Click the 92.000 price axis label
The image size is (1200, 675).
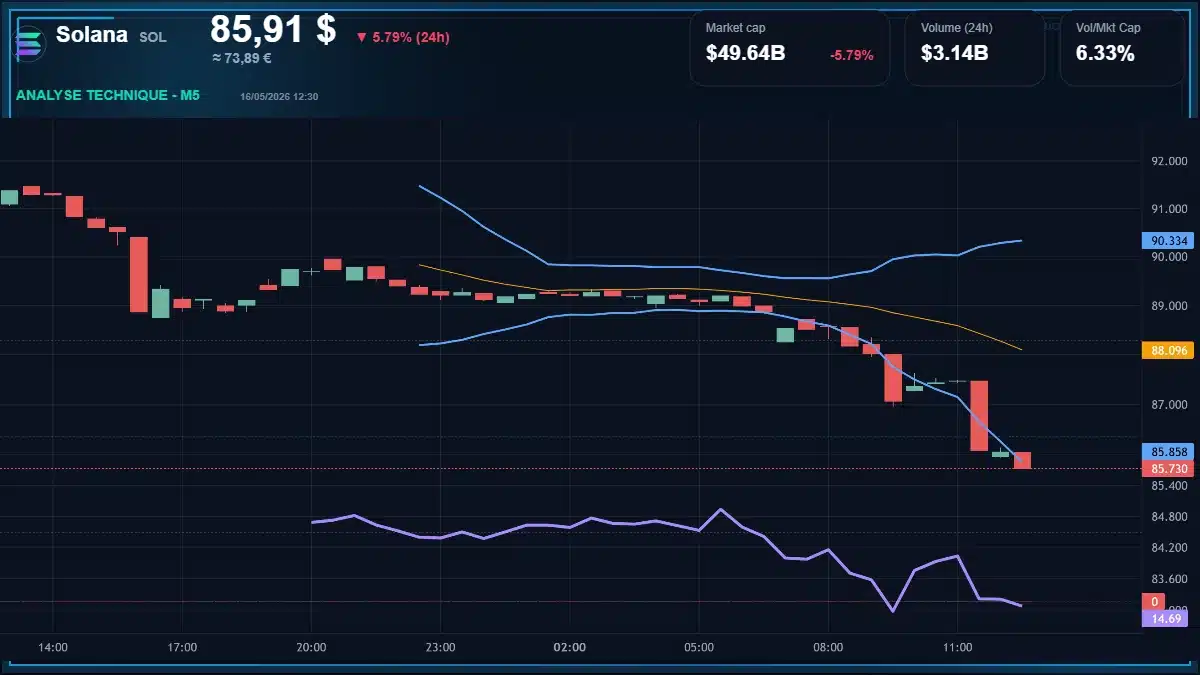click(x=1169, y=161)
